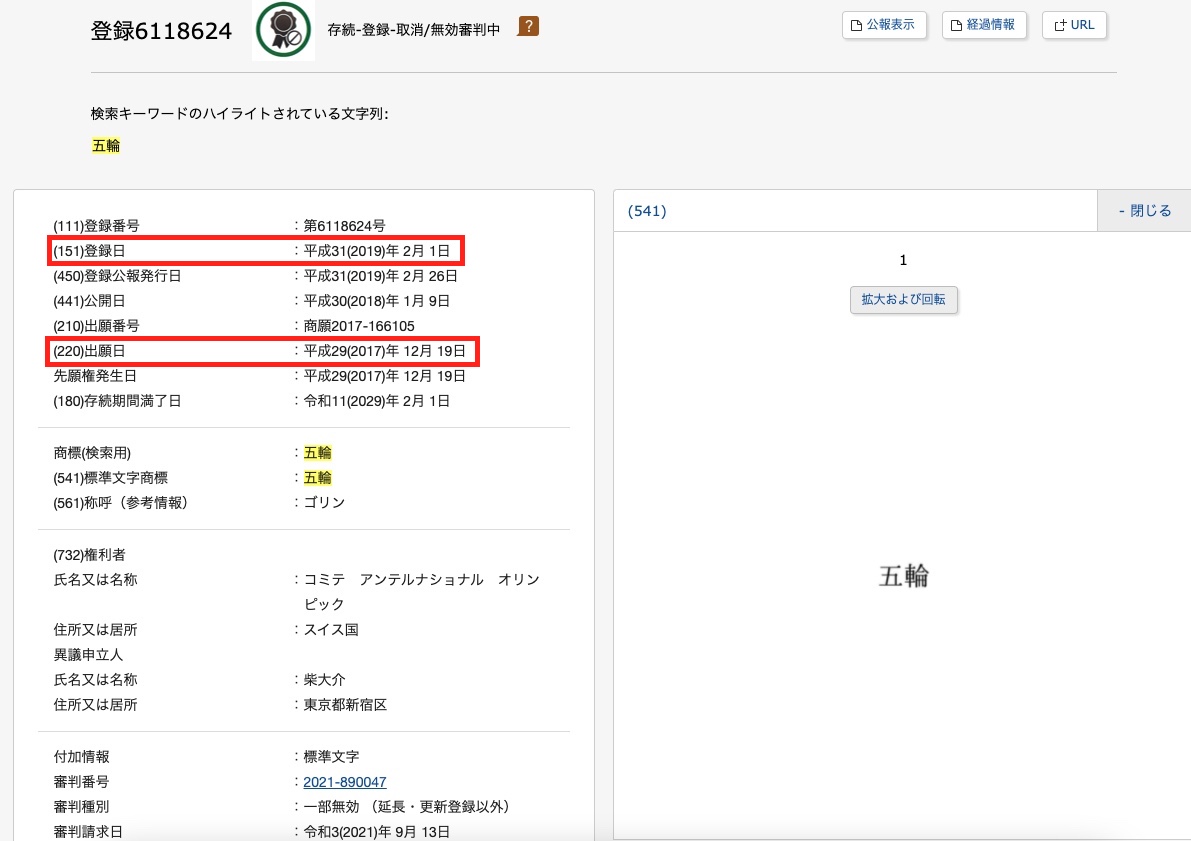Click the trademark status badge icon
This screenshot has width=1191, height=841.
283,30
